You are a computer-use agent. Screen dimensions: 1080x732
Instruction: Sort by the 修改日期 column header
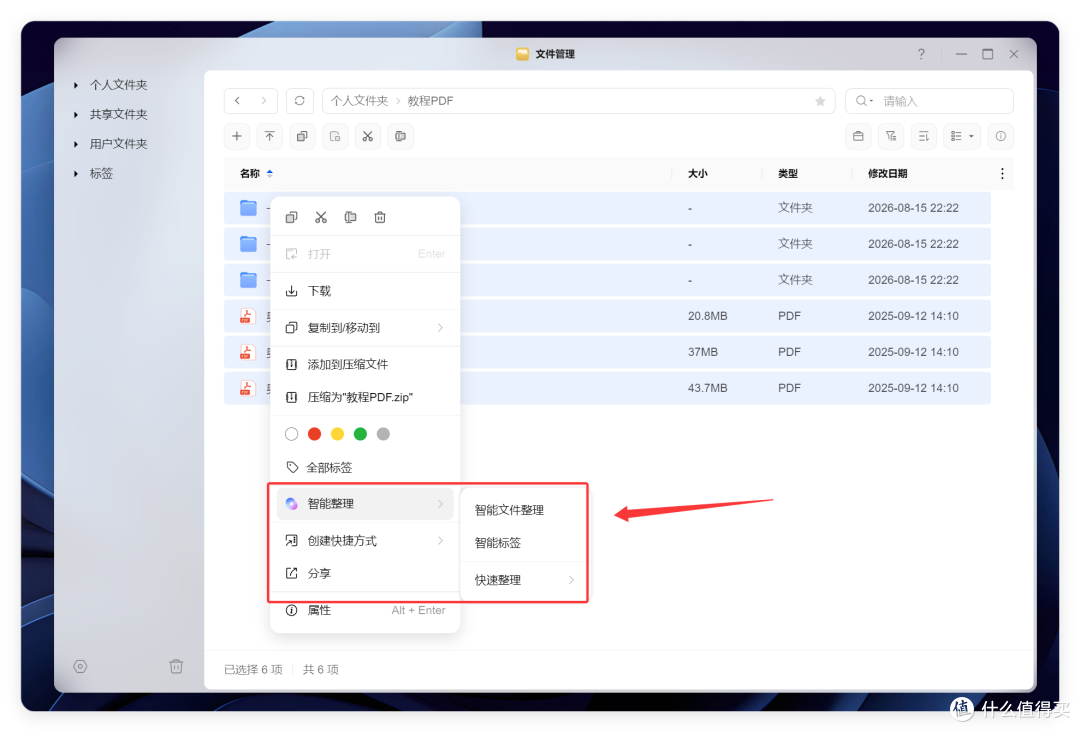(887, 174)
